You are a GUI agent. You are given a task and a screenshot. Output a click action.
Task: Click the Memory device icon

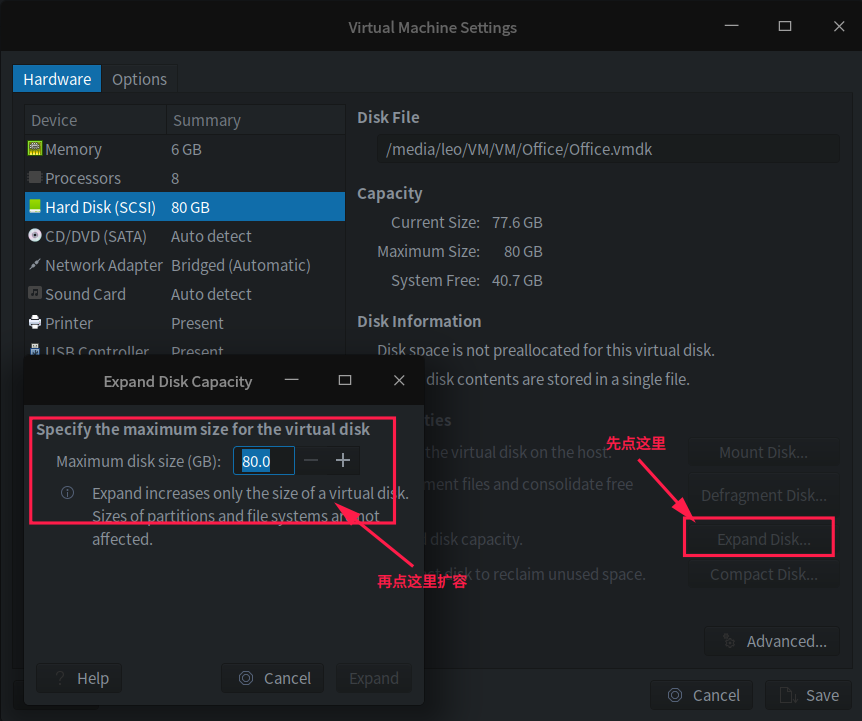pos(35,148)
